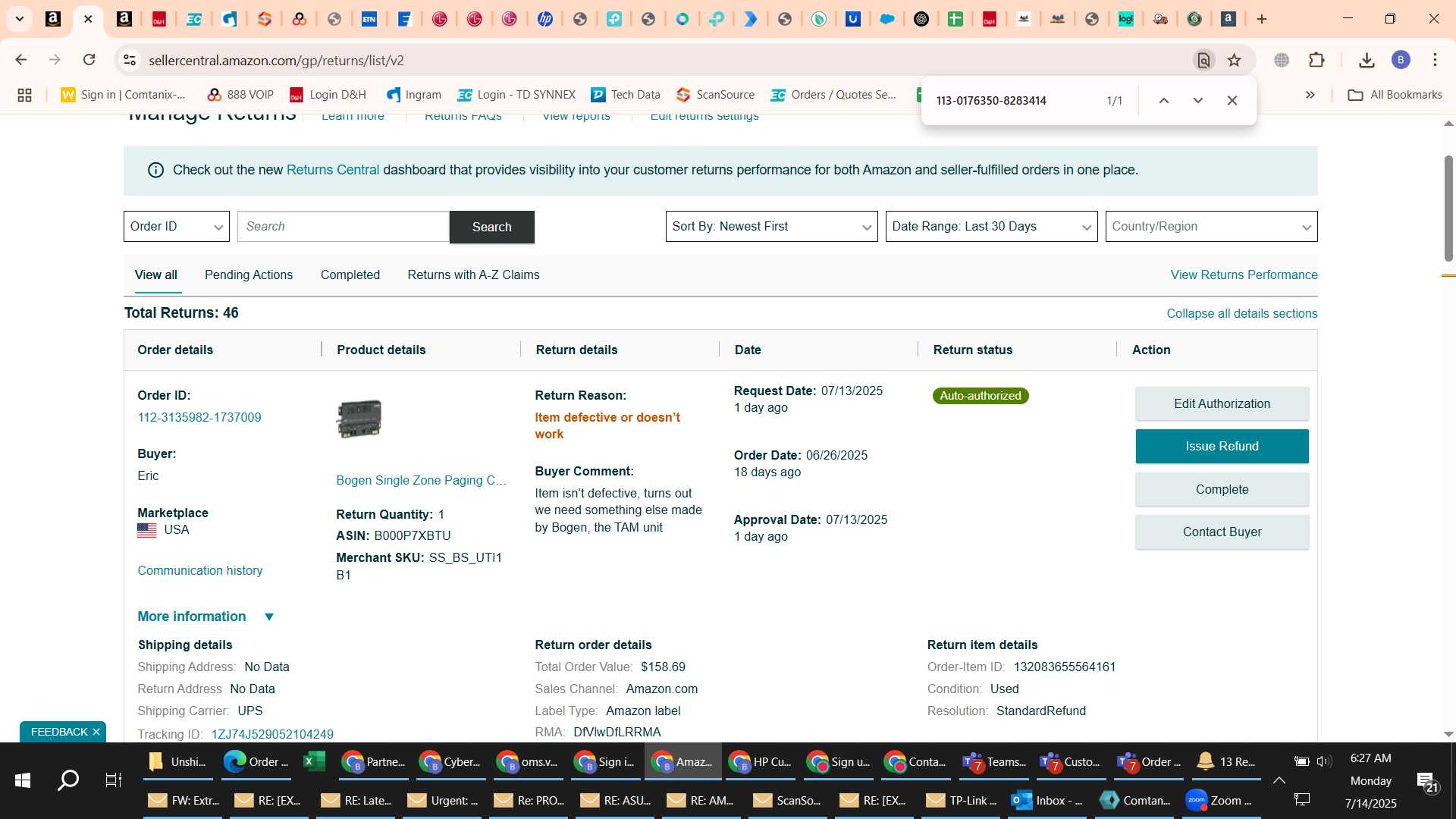1456x819 pixels.
Task: Open Task View in taskbar
Action: (113, 780)
